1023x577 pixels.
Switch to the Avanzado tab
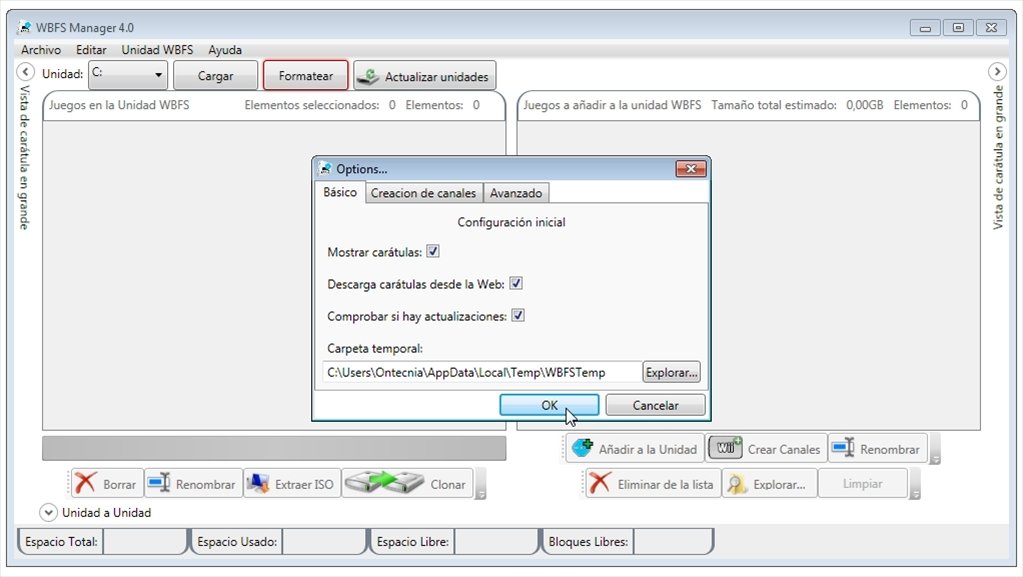click(x=516, y=193)
